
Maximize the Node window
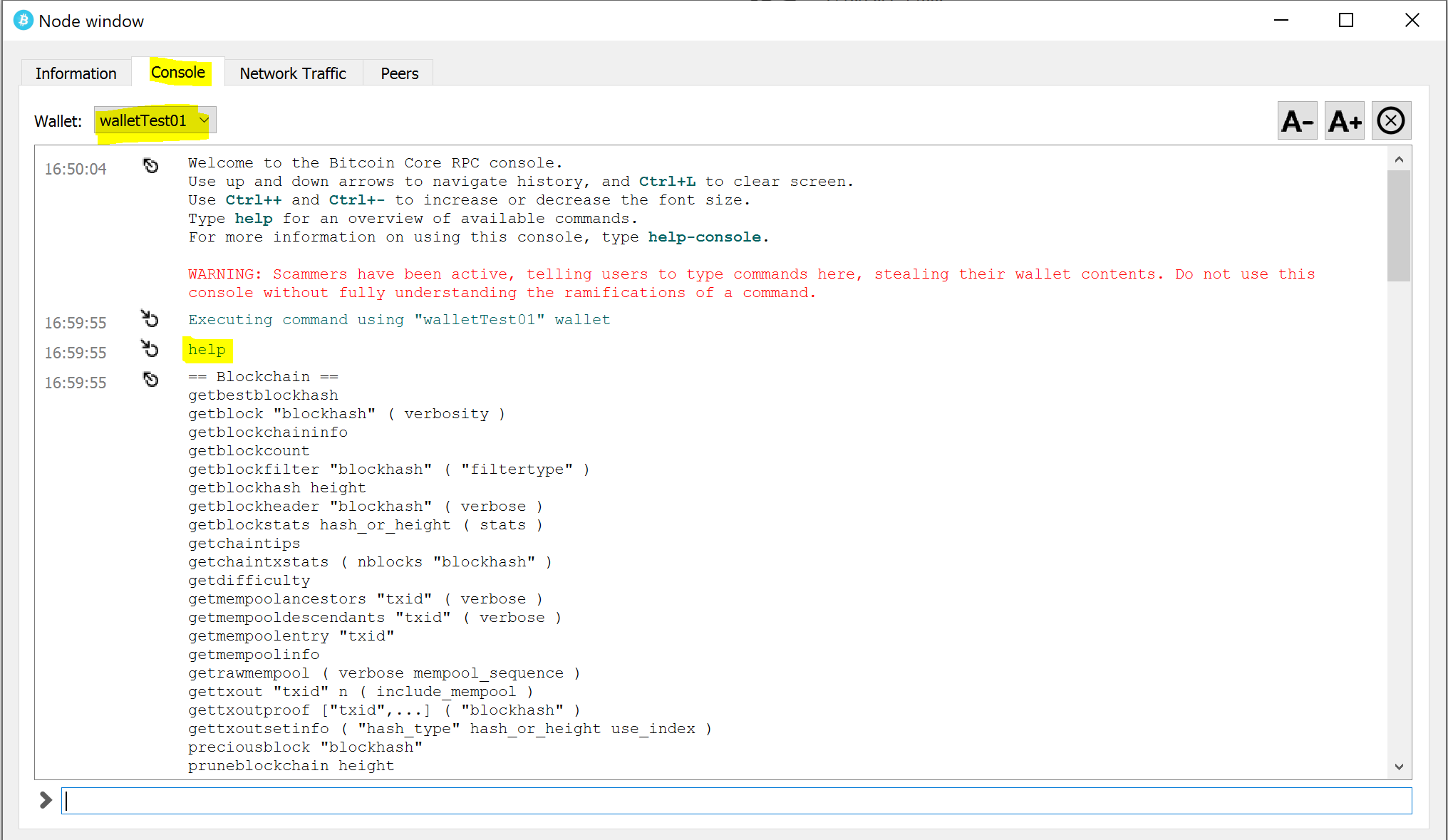(x=1346, y=21)
